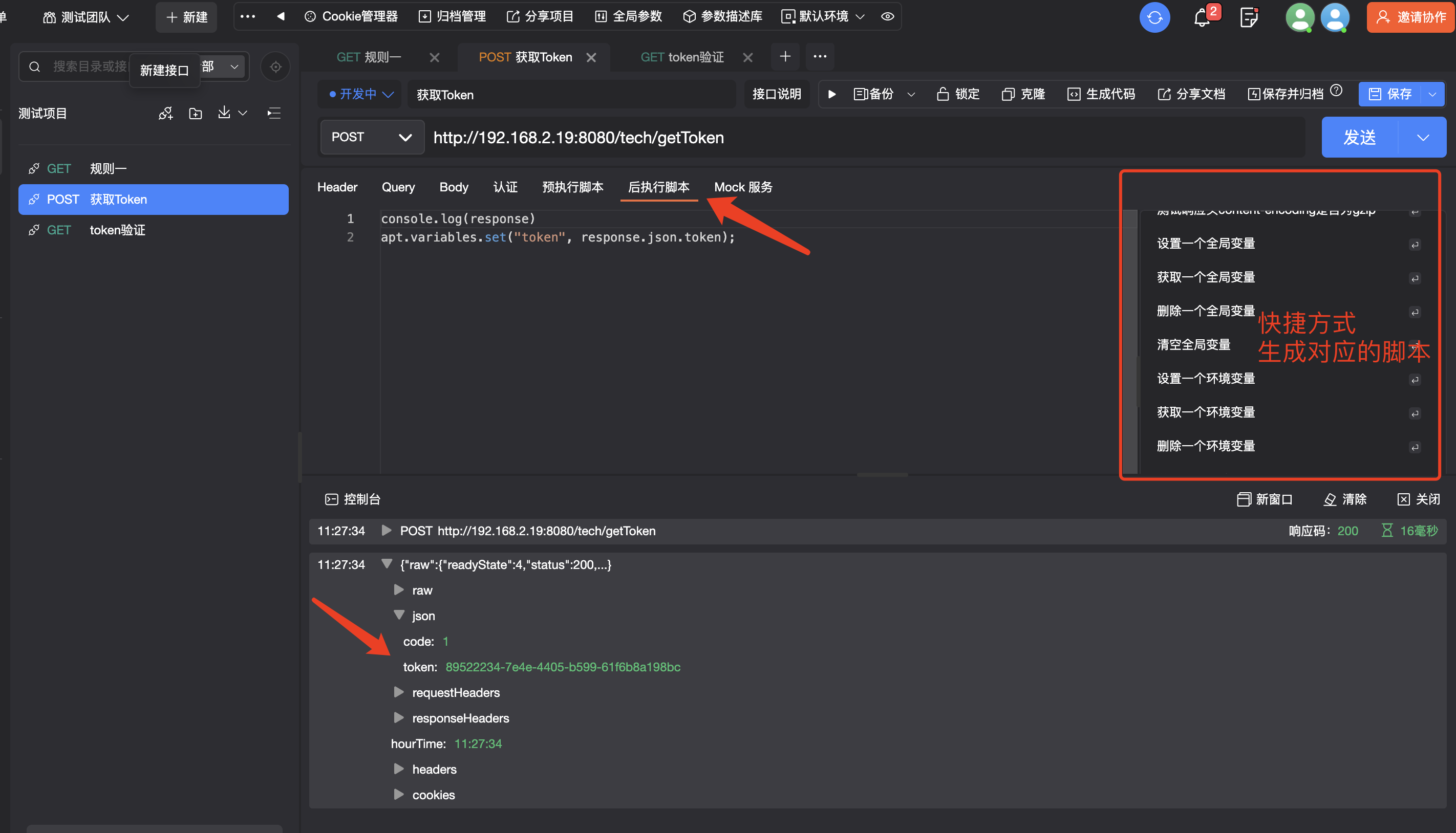Screen dimensions: 1456x833
Task: Open the POST method dropdown
Action: pos(372,137)
